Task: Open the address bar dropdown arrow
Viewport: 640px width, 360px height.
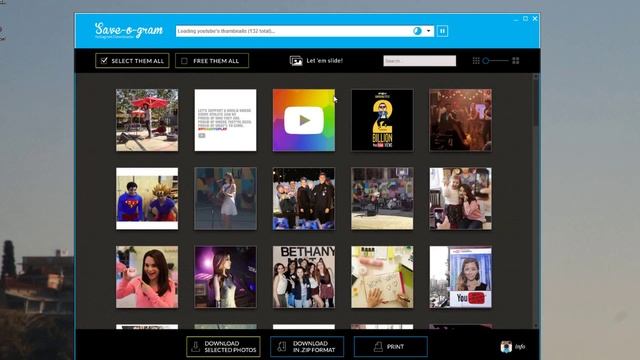Action: coord(428,31)
